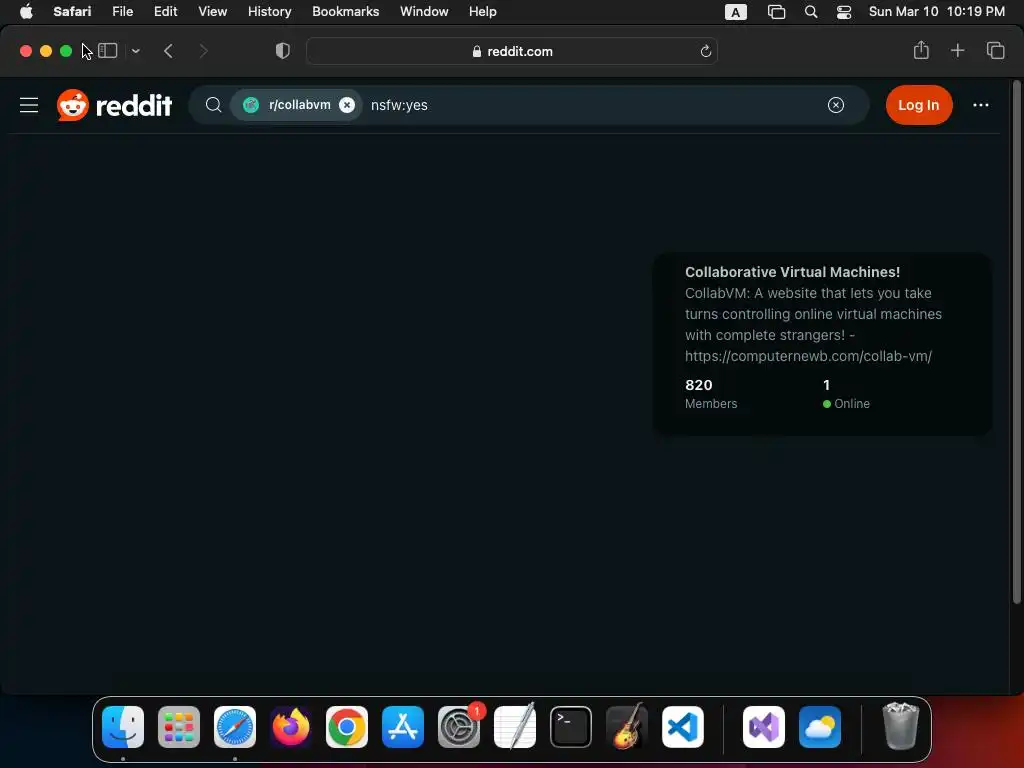This screenshot has width=1024, height=768.
Task: Click the Reddit logo
Action: 114,105
